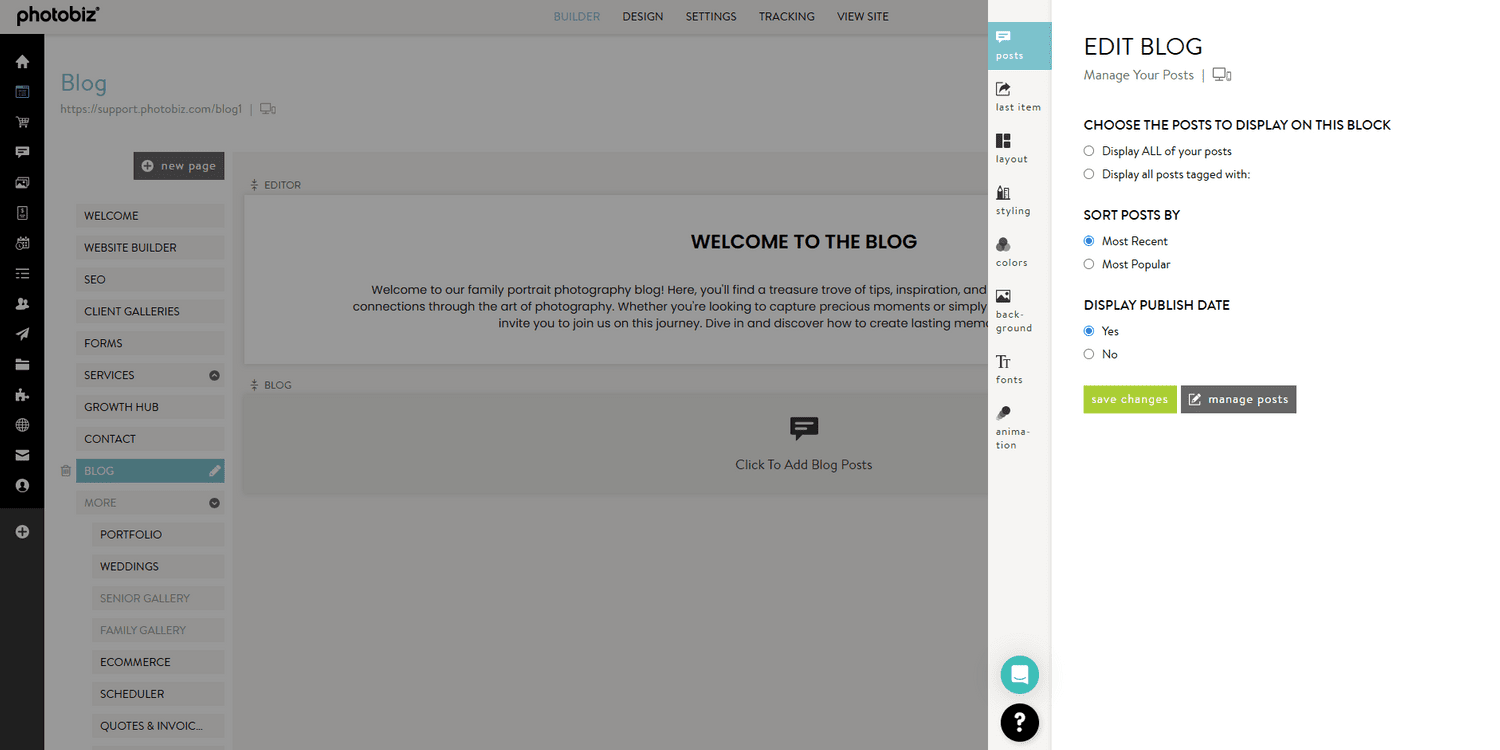This screenshot has height=750, width=1500.
Task: Open TRACKING in top navigation
Action: 787,17
